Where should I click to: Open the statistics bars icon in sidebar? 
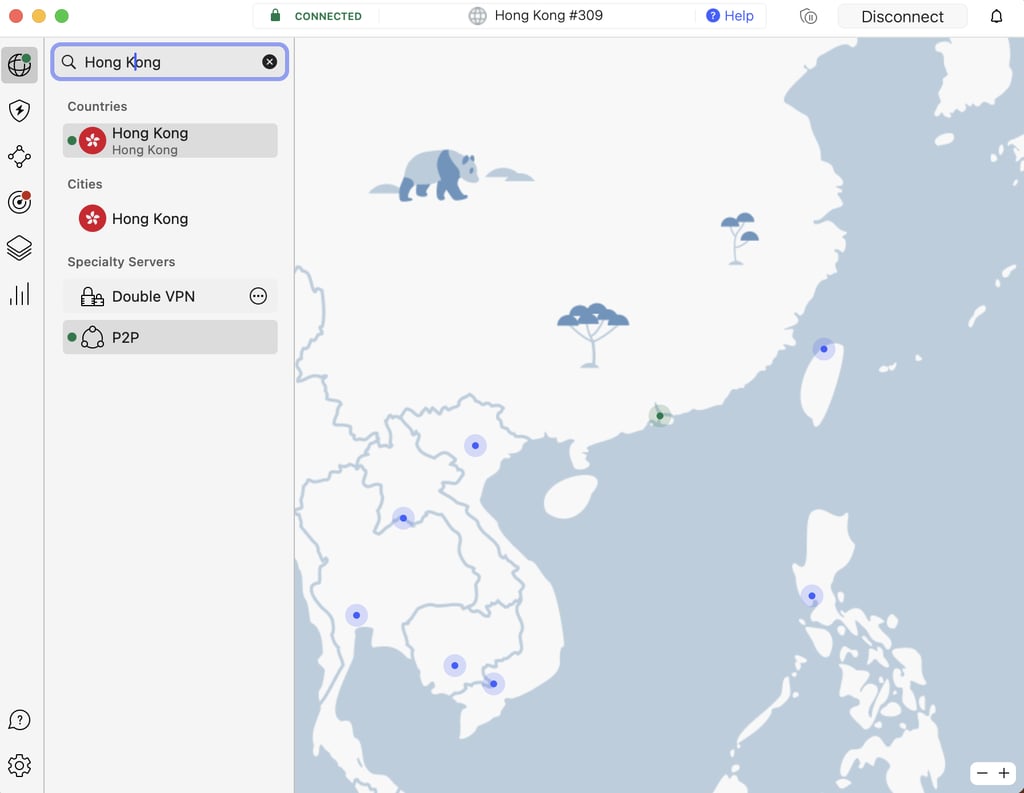click(20, 294)
